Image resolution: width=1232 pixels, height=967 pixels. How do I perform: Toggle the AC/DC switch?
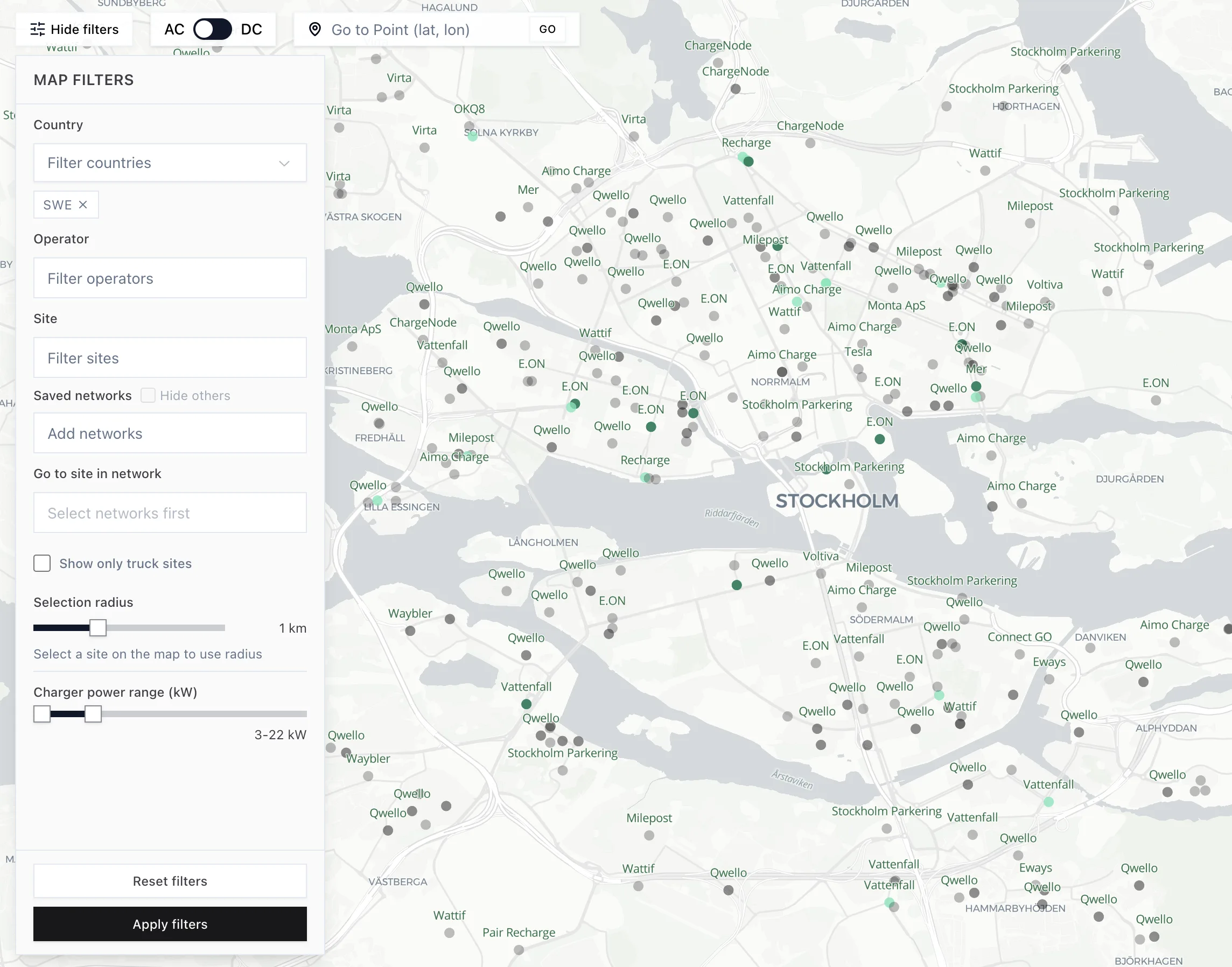(x=212, y=30)
